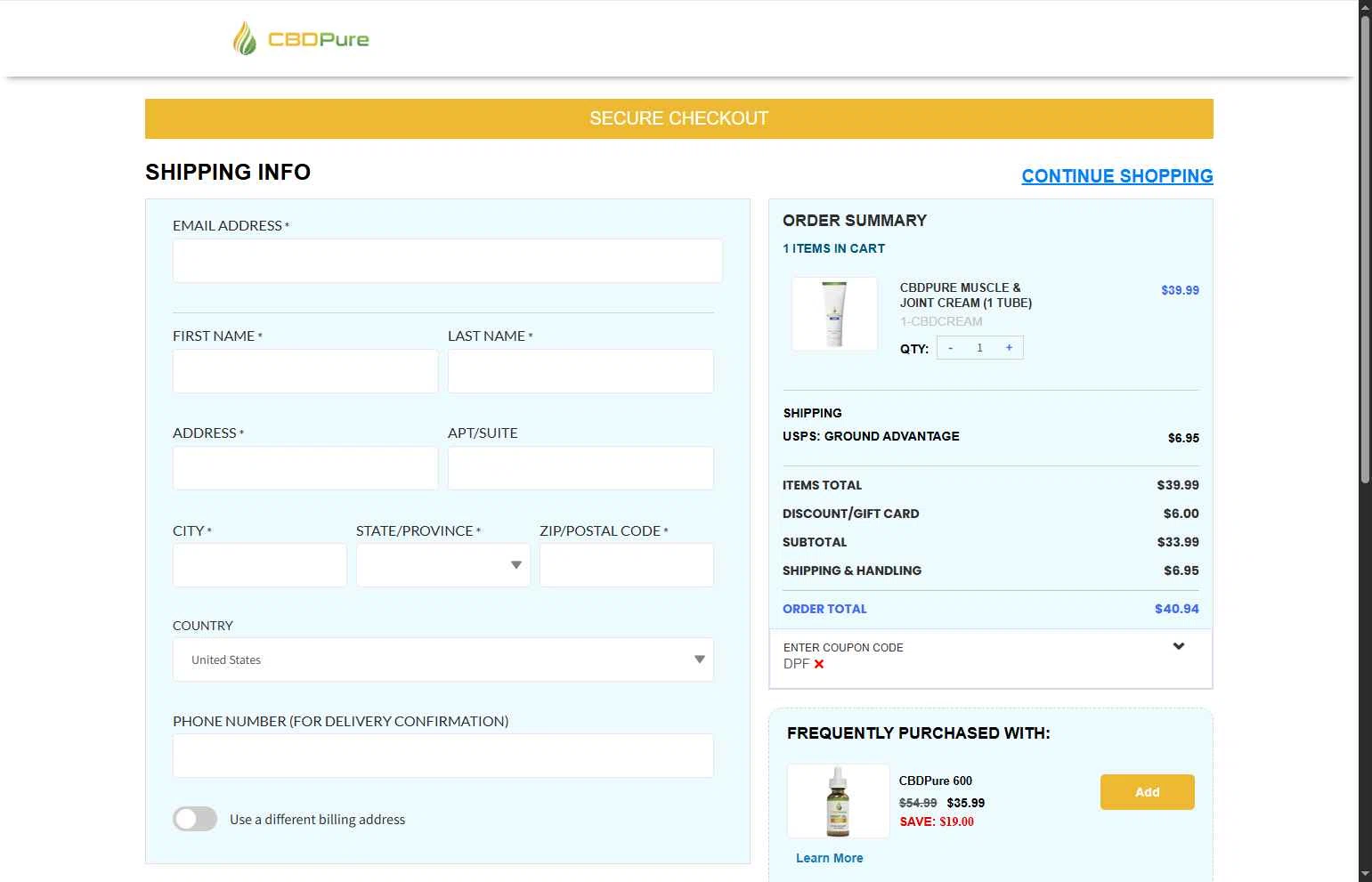Click the $39.99 item price
1372x882 pixels.
coord(1180,290)
